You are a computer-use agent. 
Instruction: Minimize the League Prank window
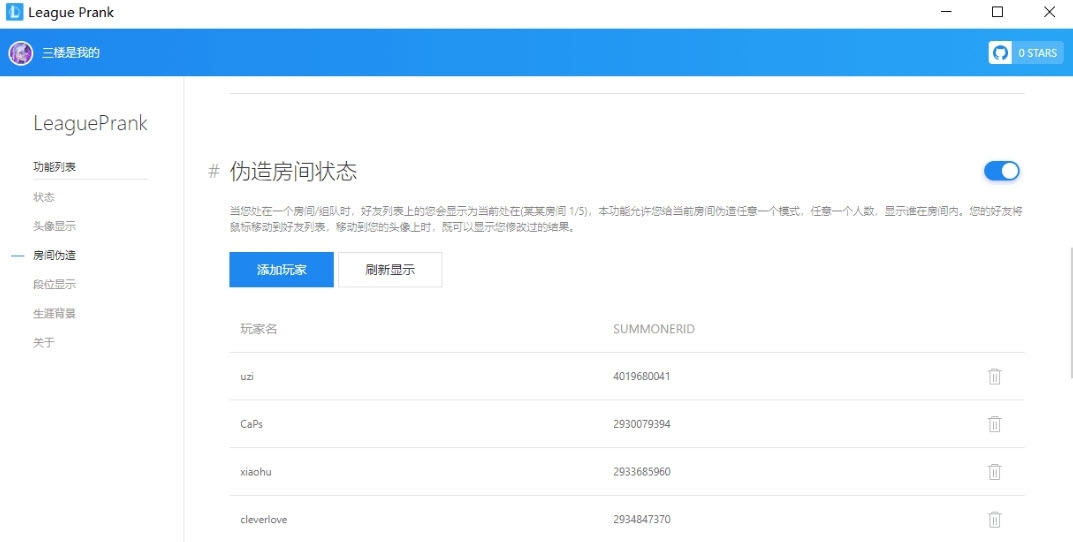[x=947, y=12]
